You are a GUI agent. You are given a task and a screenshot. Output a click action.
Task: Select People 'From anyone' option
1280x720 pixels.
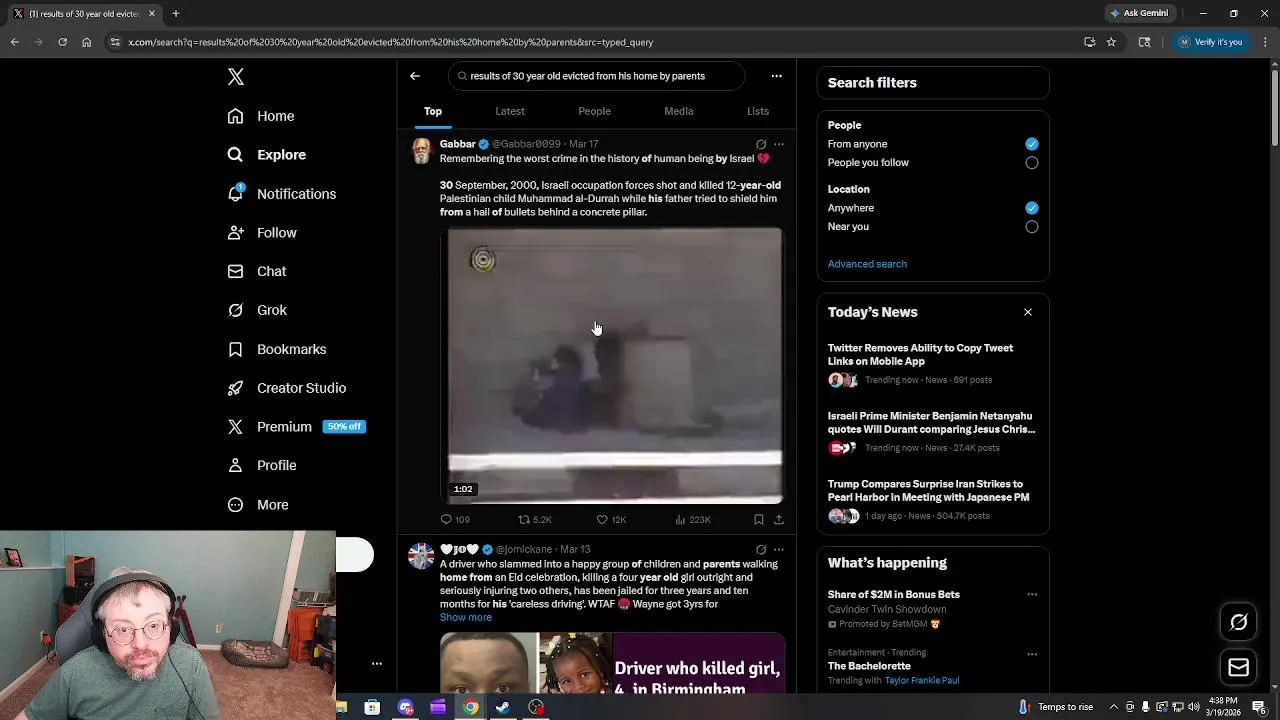1032,144
